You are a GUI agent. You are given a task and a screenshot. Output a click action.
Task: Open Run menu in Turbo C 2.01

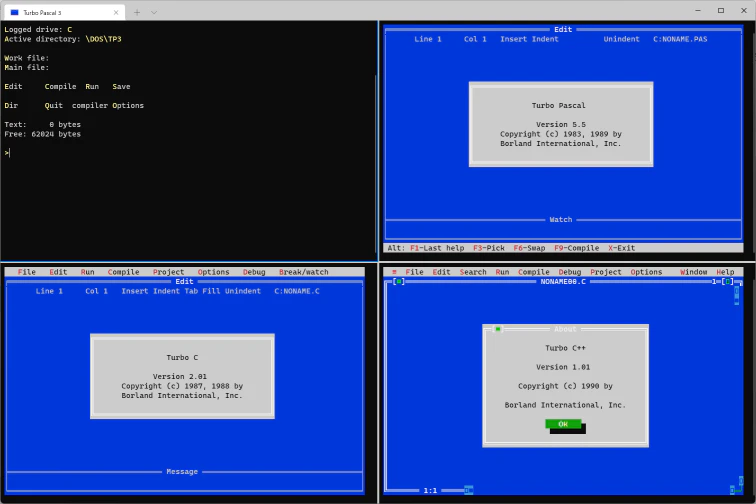tap(87, 272)
